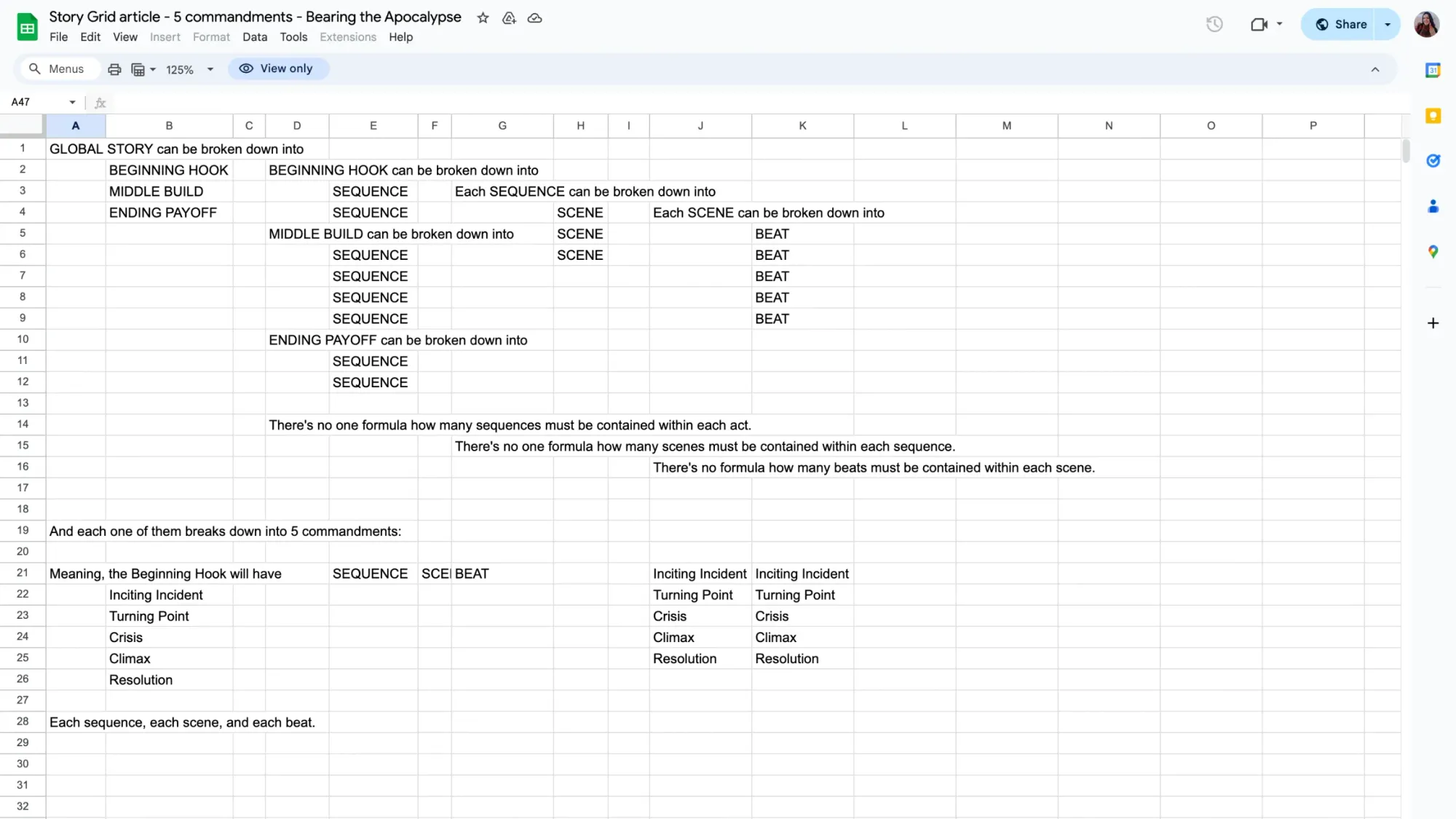
Task: Open Google Calendar in the side panel
Action: click(x=1433, y=71)
